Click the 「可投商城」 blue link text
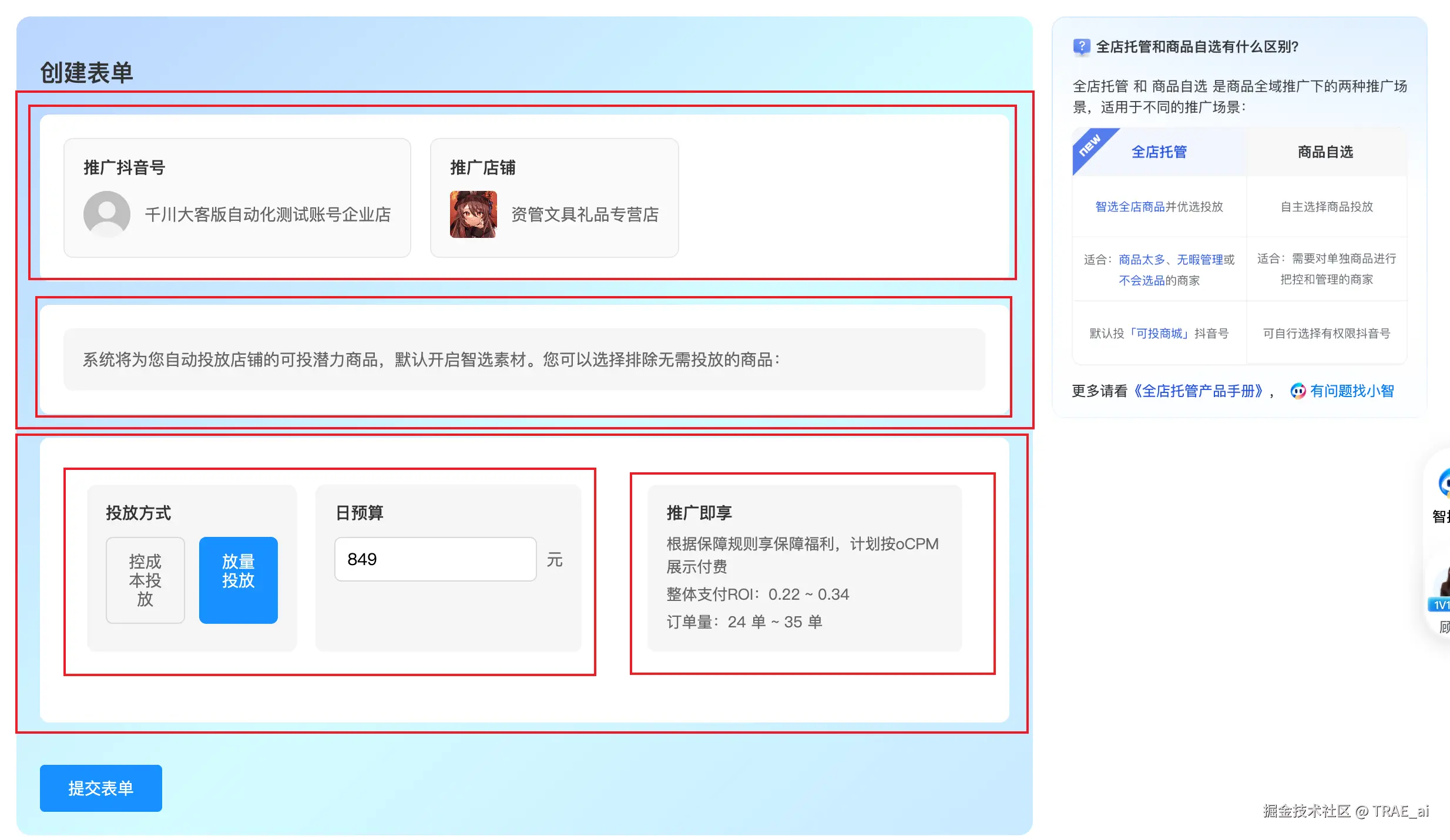Viewport: 1450px width, 840px height. [x=1159, y=334]
